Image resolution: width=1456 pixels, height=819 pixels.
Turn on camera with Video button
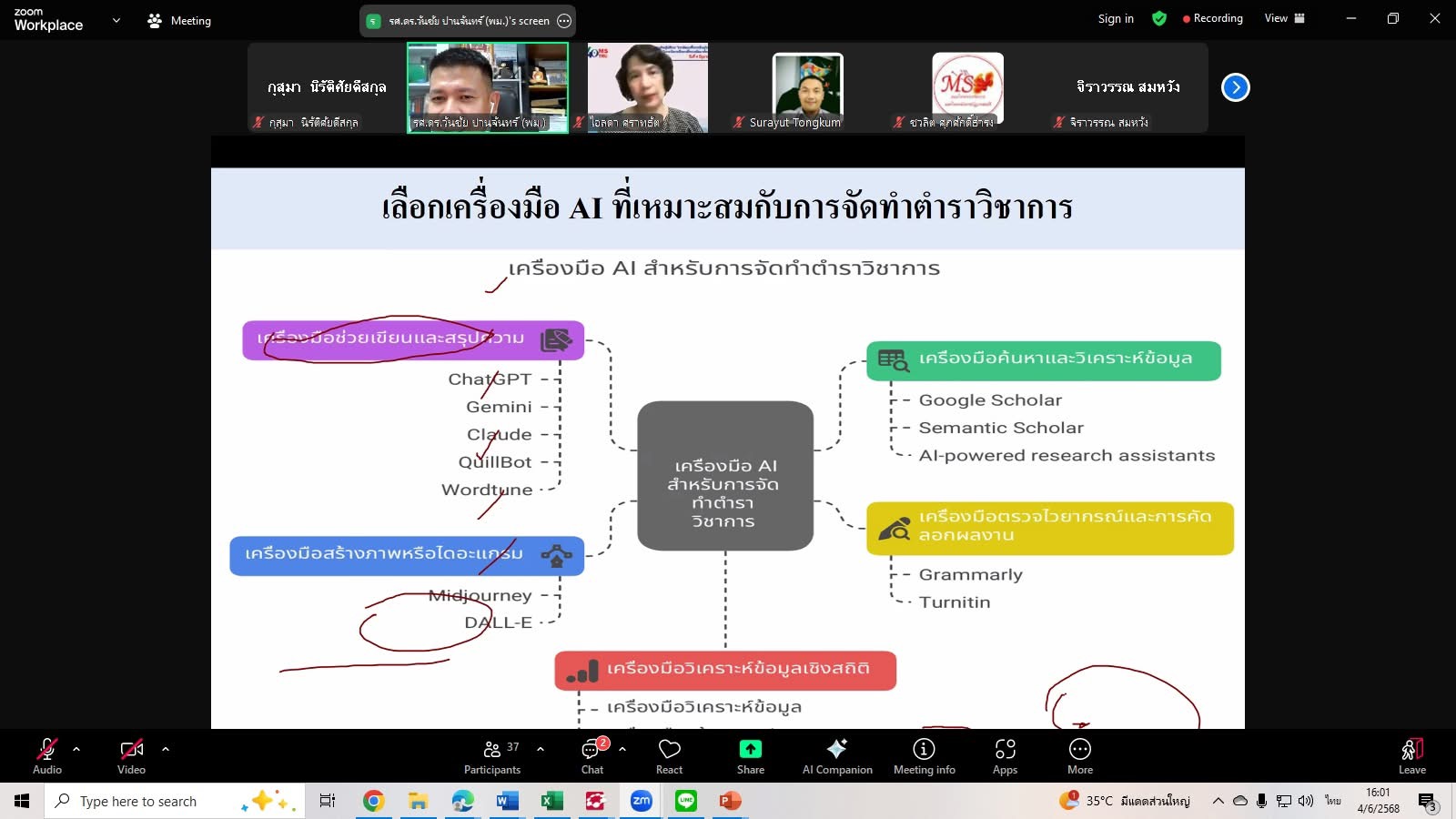[131, 755]
